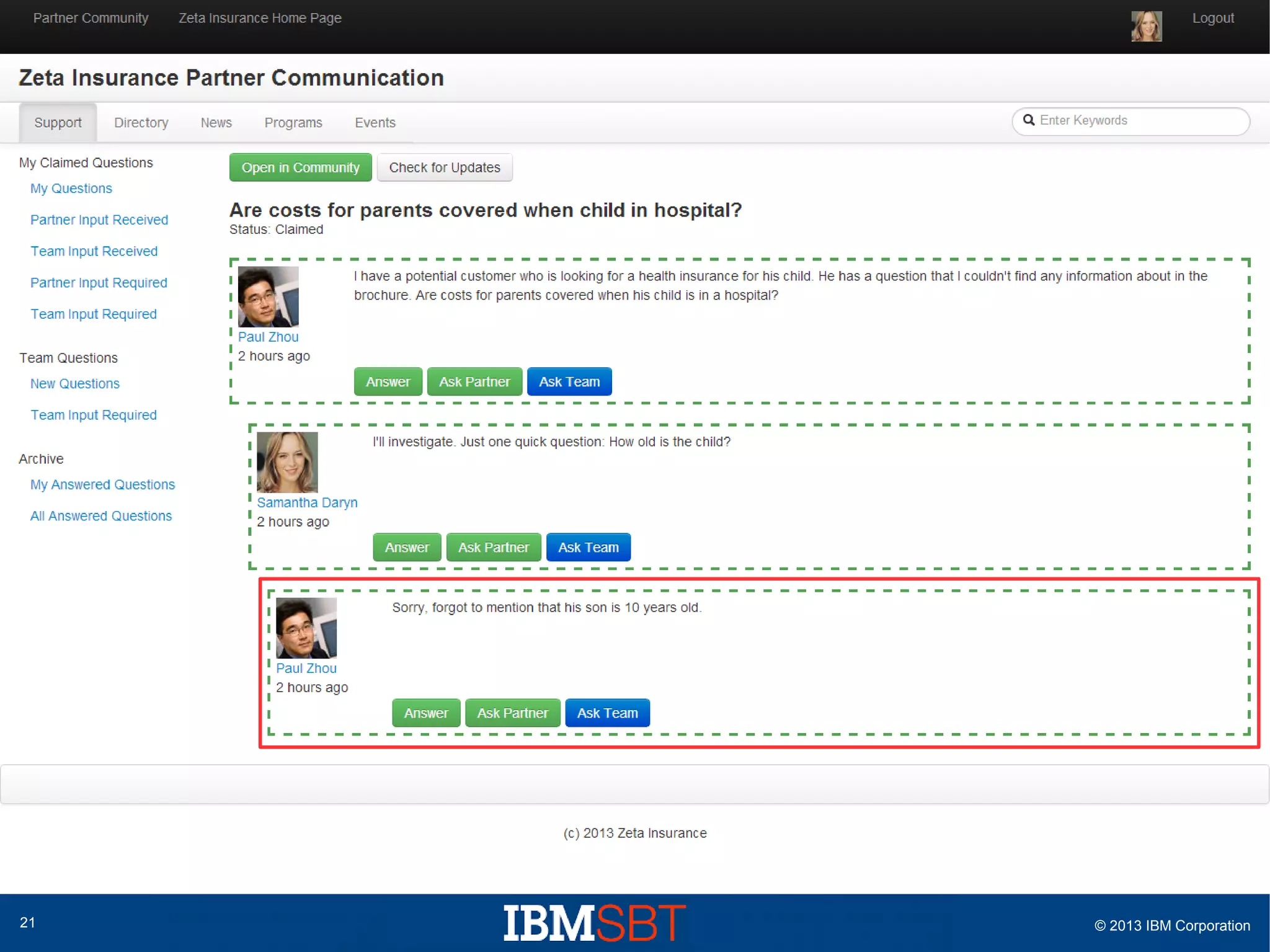This screenshot has width=1270, height=952.
Task: Log out using the Logout link
Action: (1213, 18)
